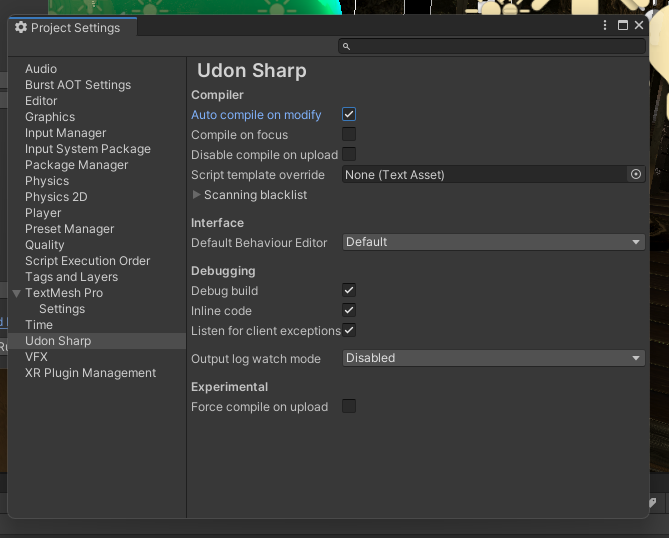Open Preset Manager settings

[x=70, y=229]
